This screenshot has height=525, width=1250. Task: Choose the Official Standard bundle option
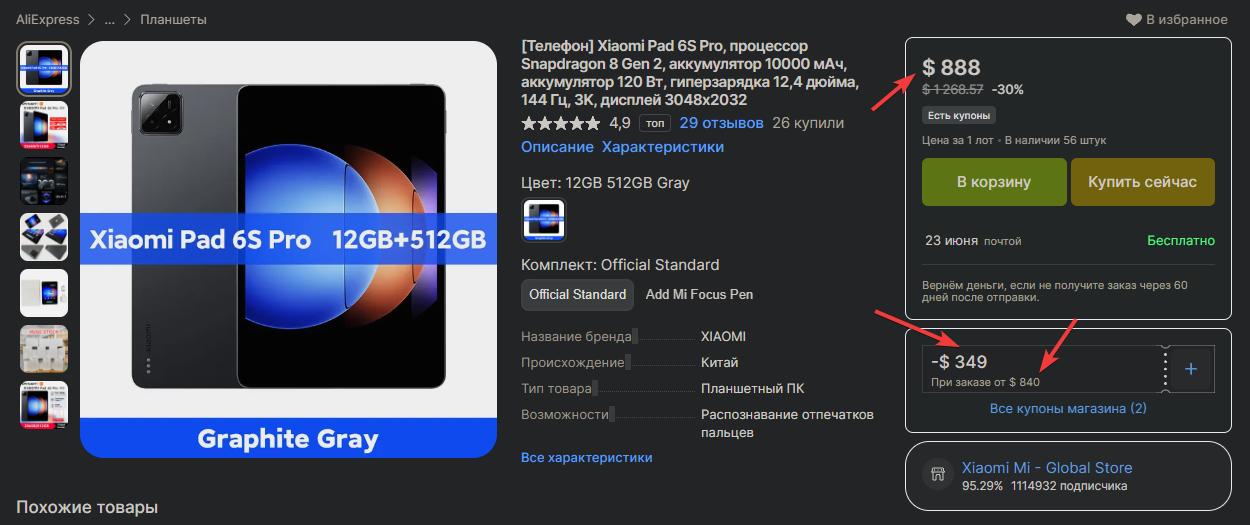click(578, 294)
